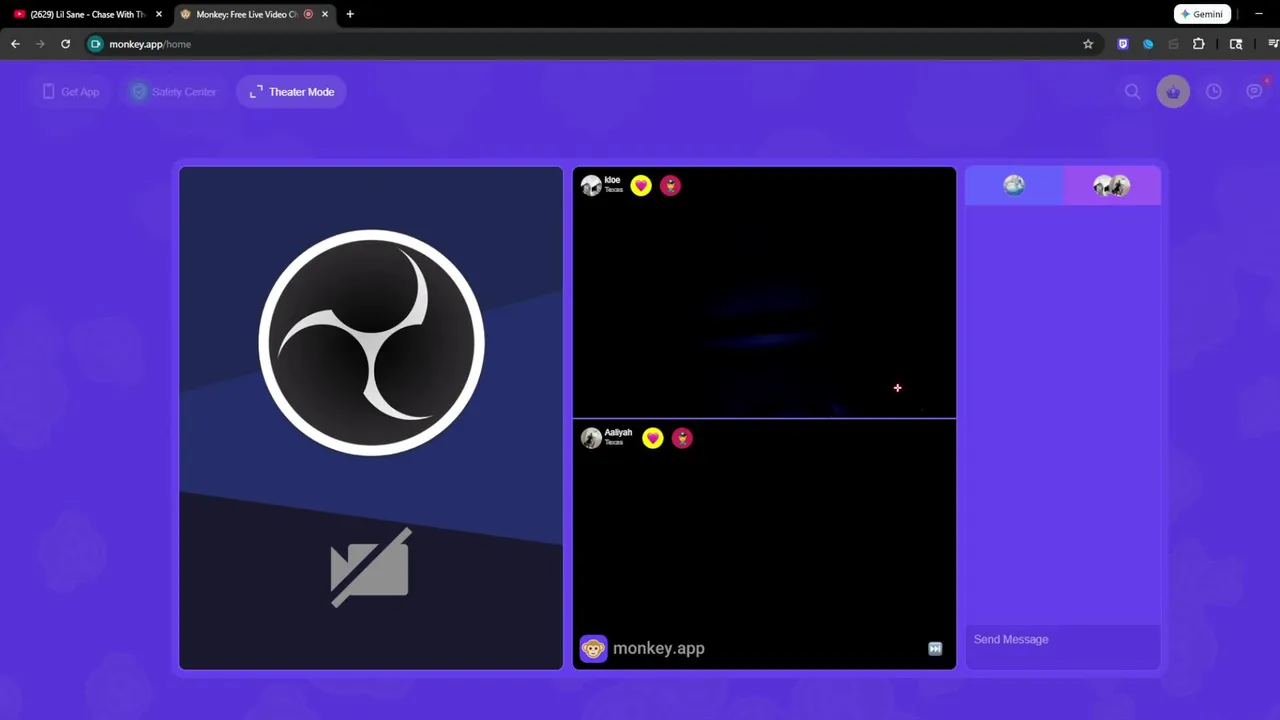Open the search icon in Monkey header
The width and height of the screenshot is (1280, 720).
point(1132,92)
